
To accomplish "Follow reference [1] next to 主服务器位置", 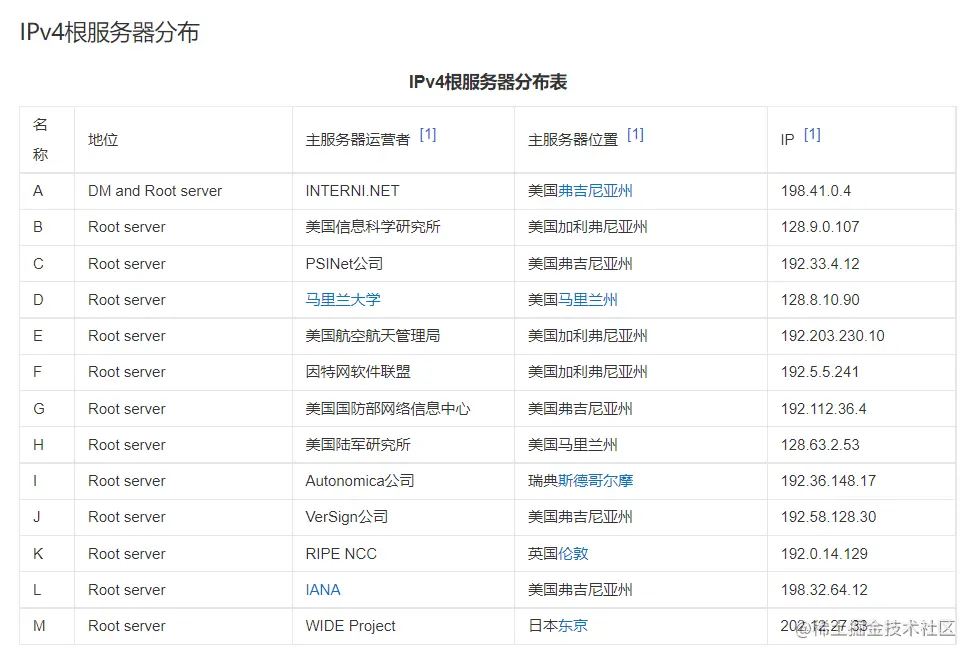I will pos(635,134).
